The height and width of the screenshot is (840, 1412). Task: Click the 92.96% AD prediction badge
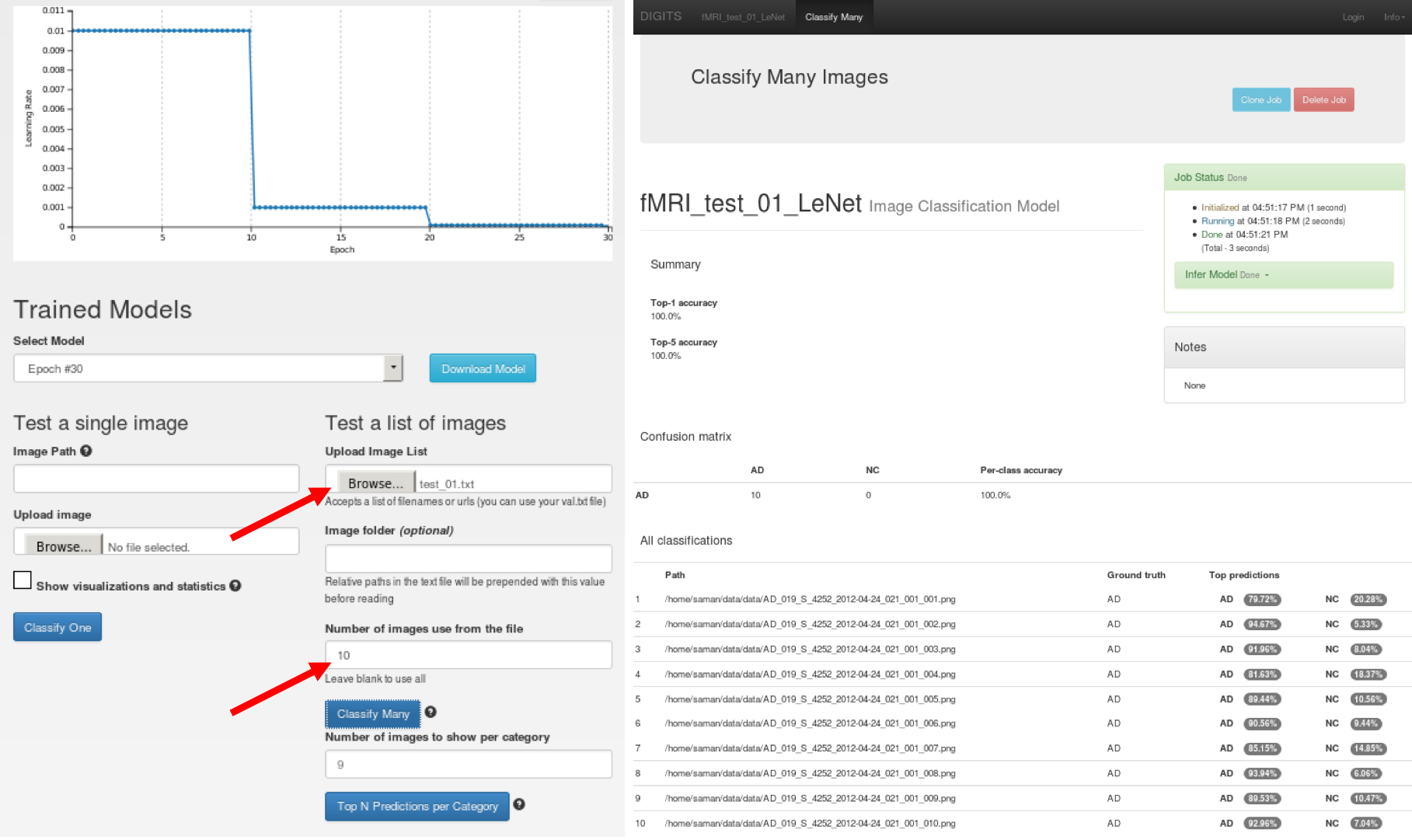coord(1262,823)
